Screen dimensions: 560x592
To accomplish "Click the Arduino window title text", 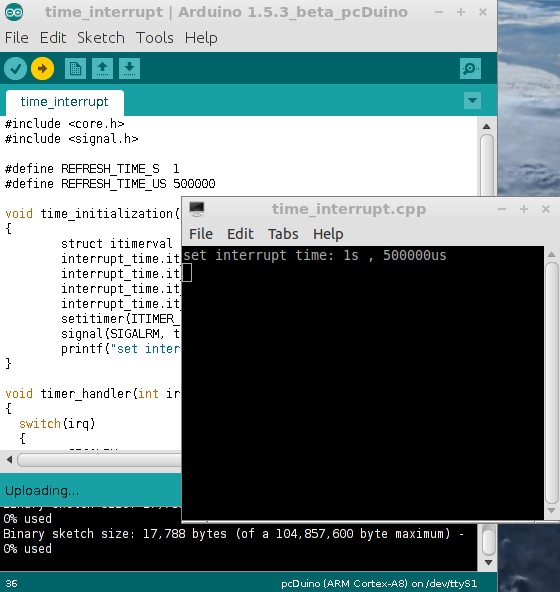I will tap(227, 12).
